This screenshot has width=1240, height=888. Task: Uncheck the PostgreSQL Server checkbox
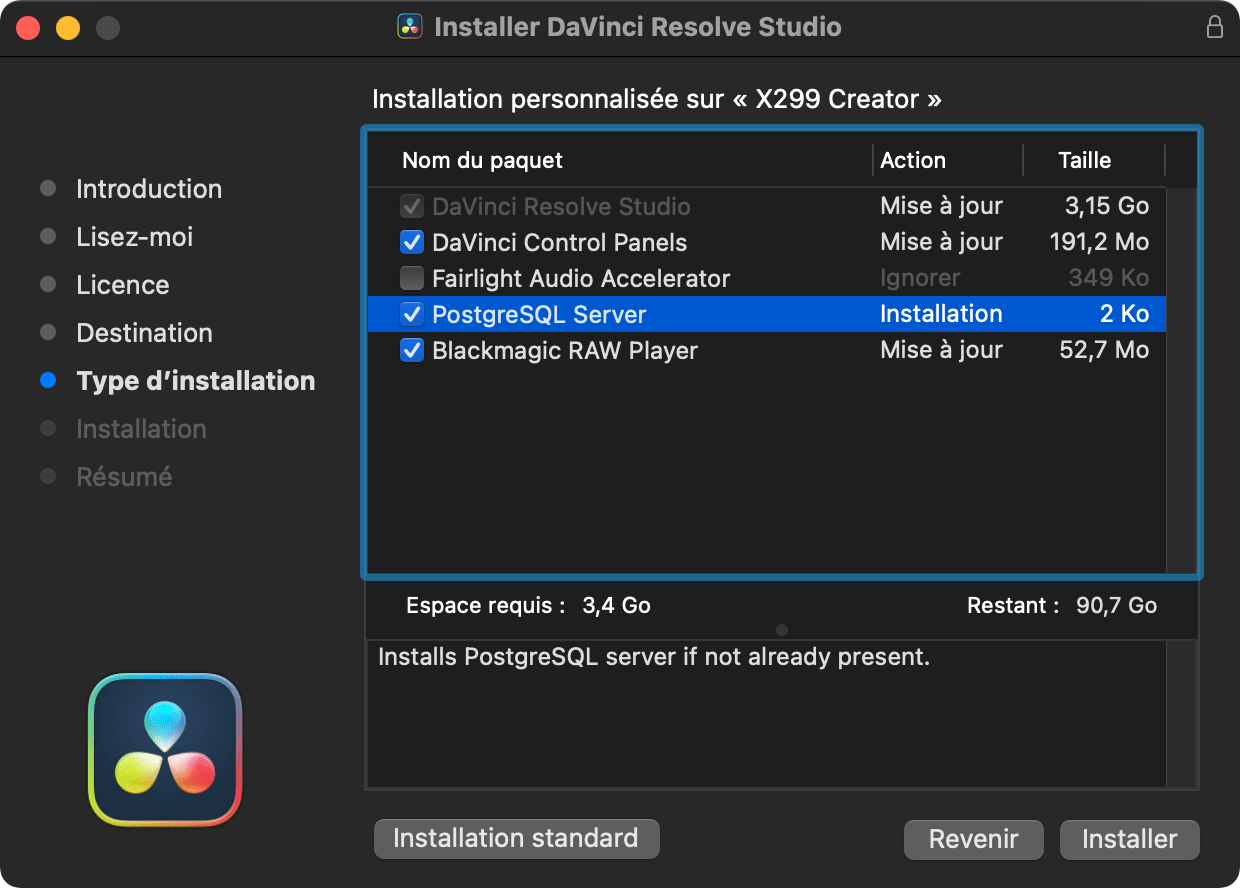tap(411, 315)
